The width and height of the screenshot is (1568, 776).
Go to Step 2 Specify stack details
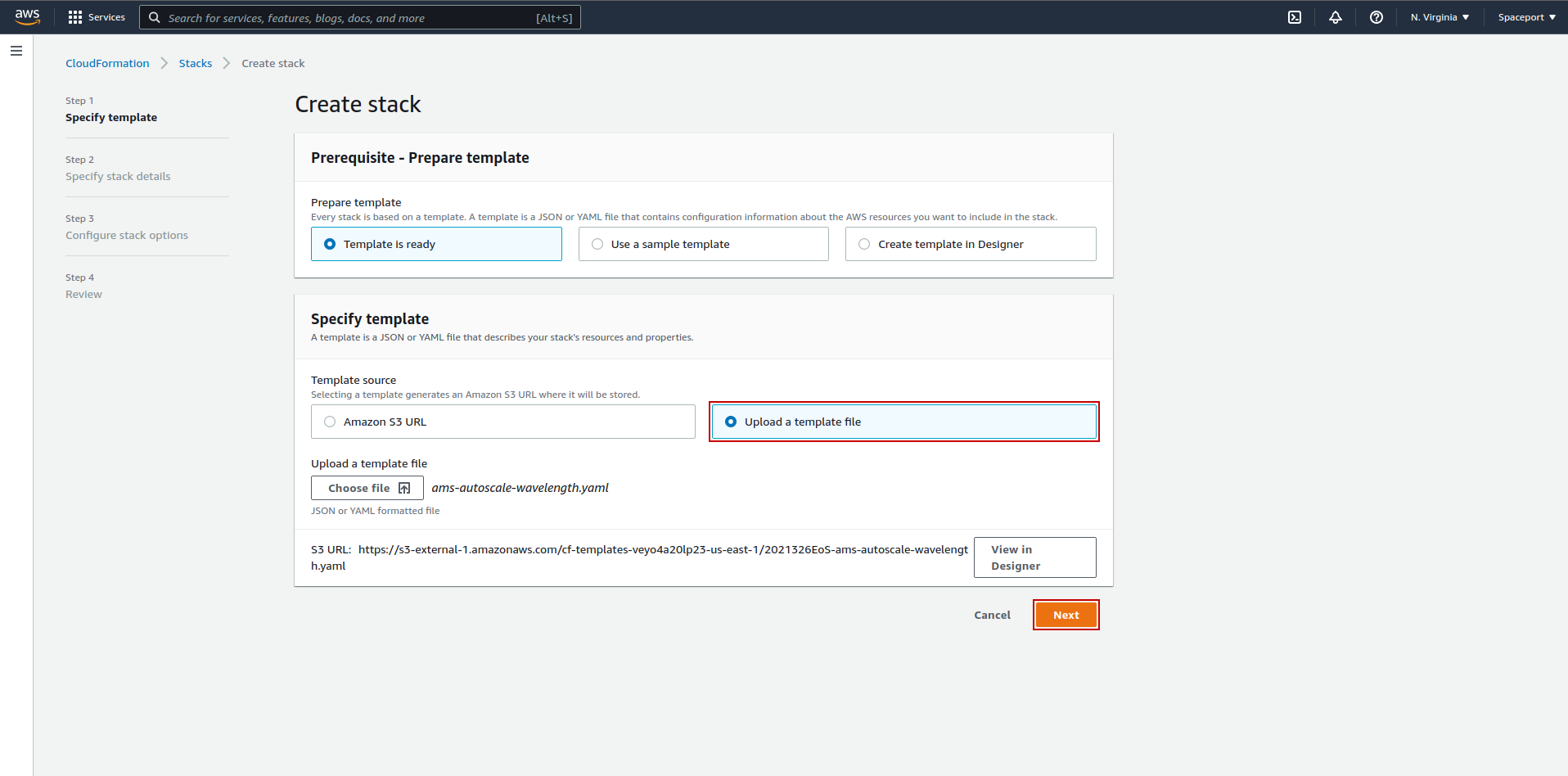tap(118, 176)
